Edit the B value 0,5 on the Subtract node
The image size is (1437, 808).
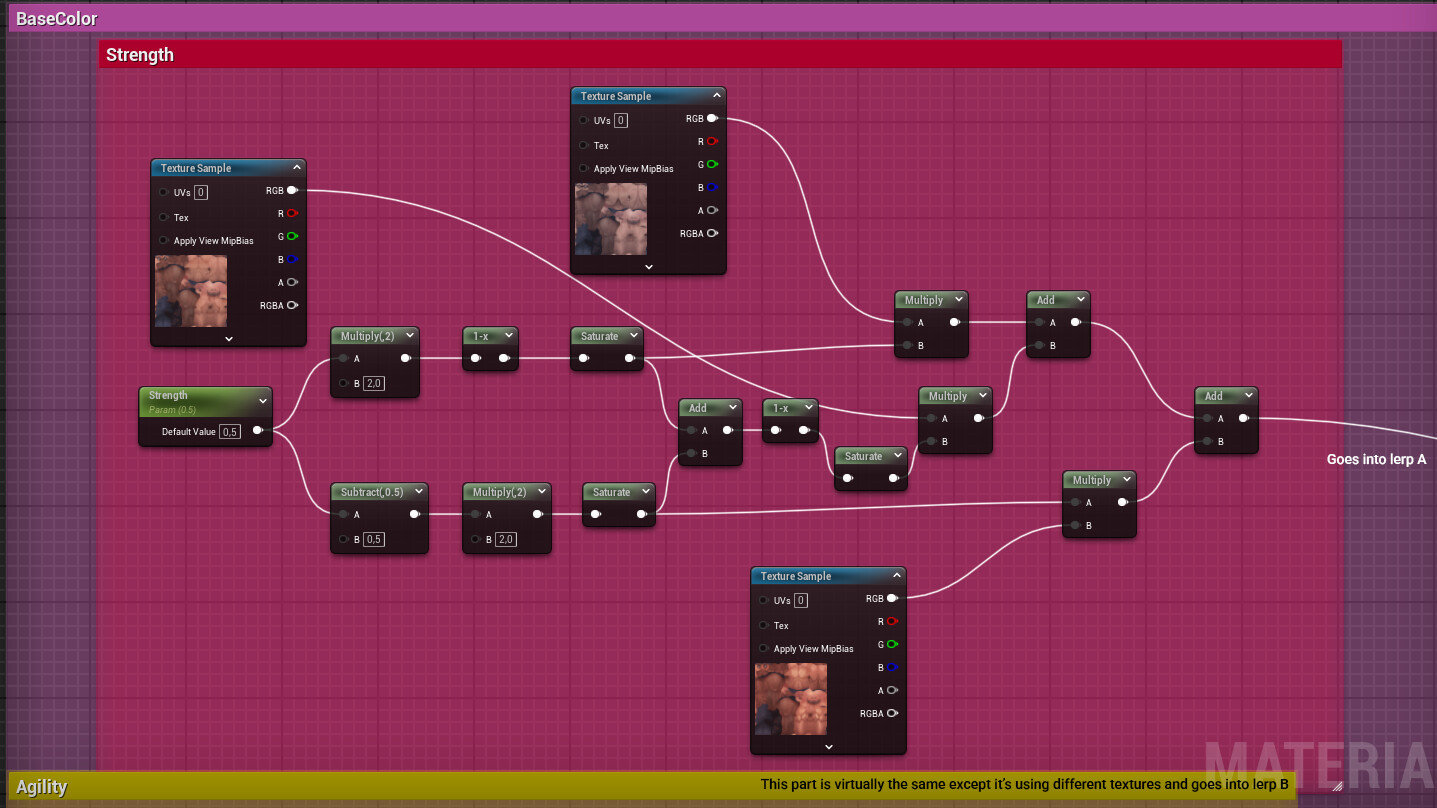tap(374, 539)
